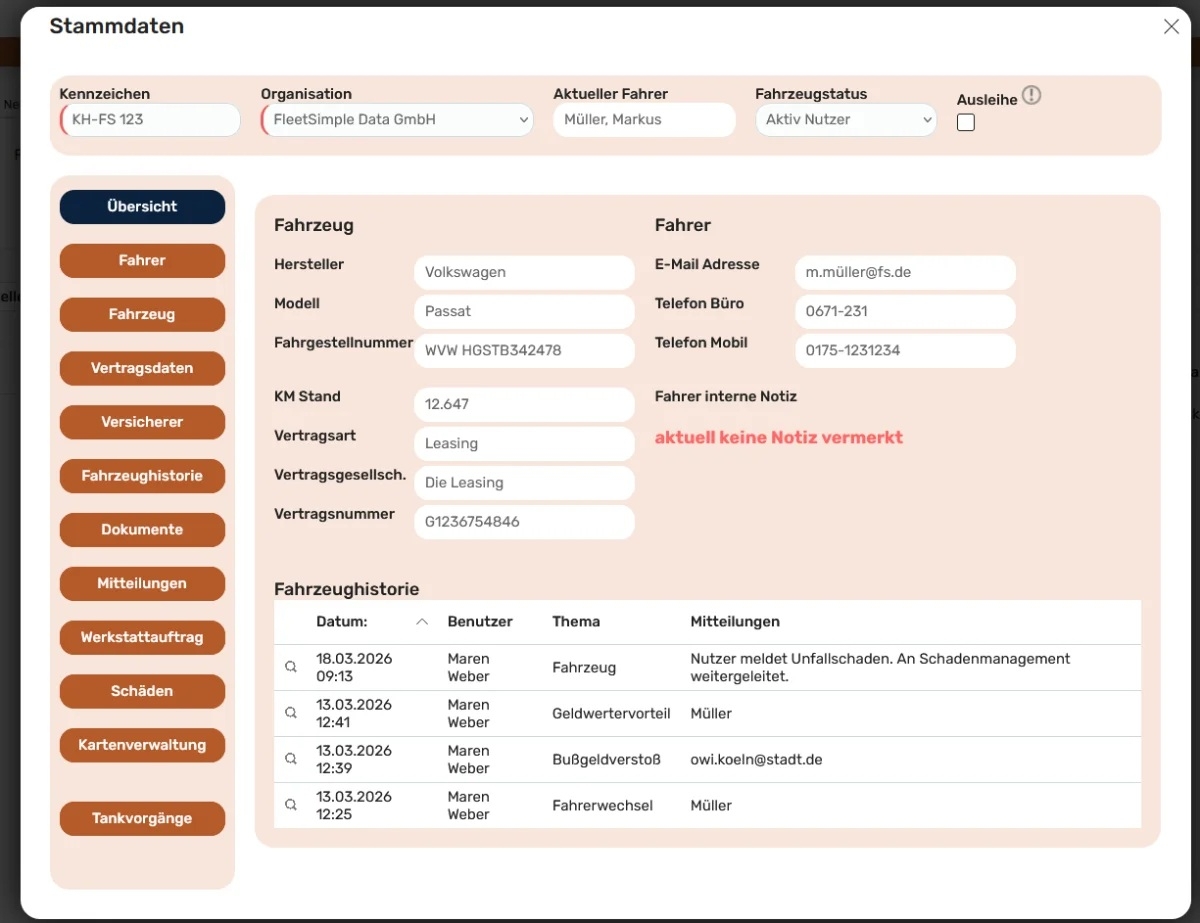
Task: Open the Fahrzeug section
Action: point(142,315)
